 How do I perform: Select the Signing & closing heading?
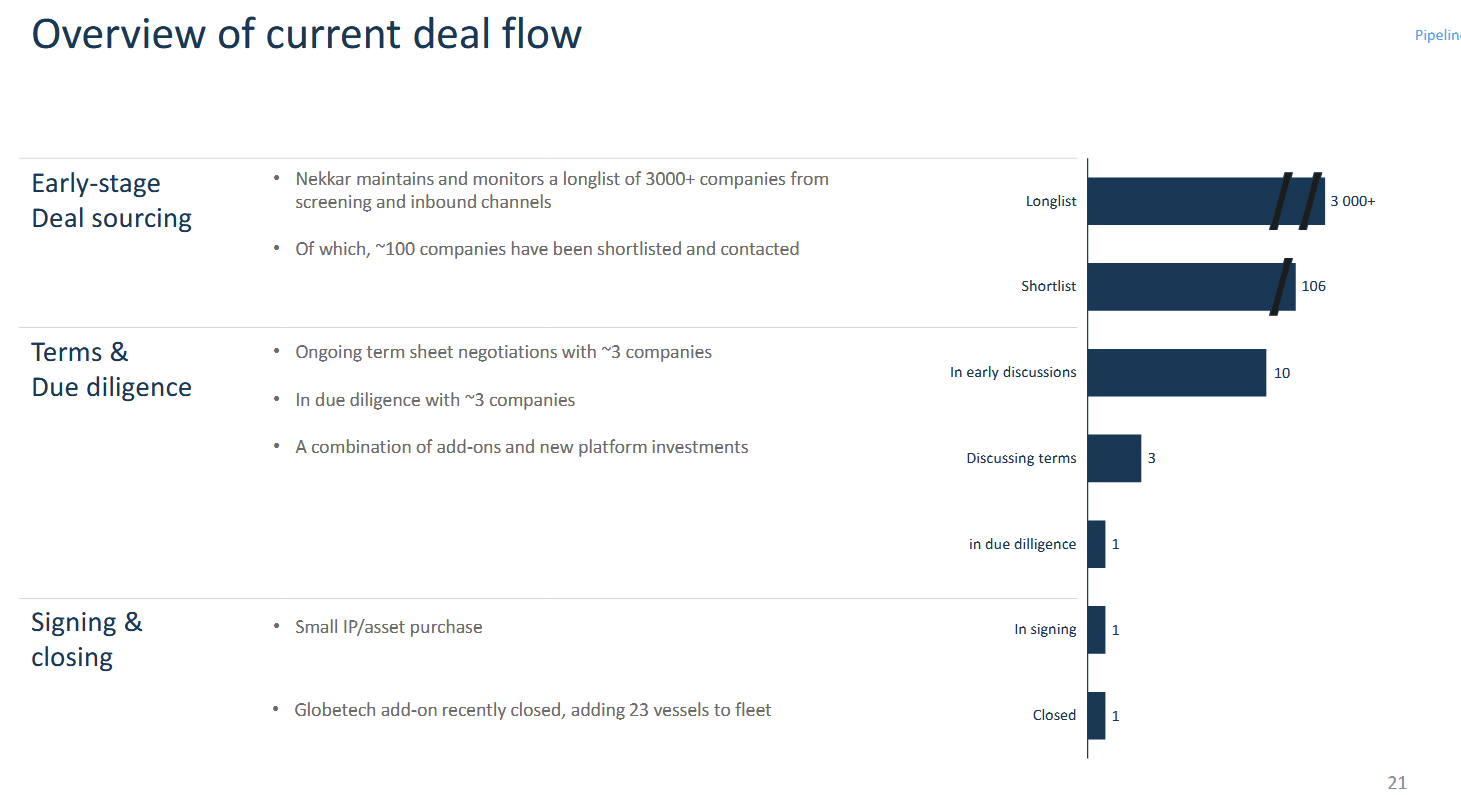[x=87, y=639]
